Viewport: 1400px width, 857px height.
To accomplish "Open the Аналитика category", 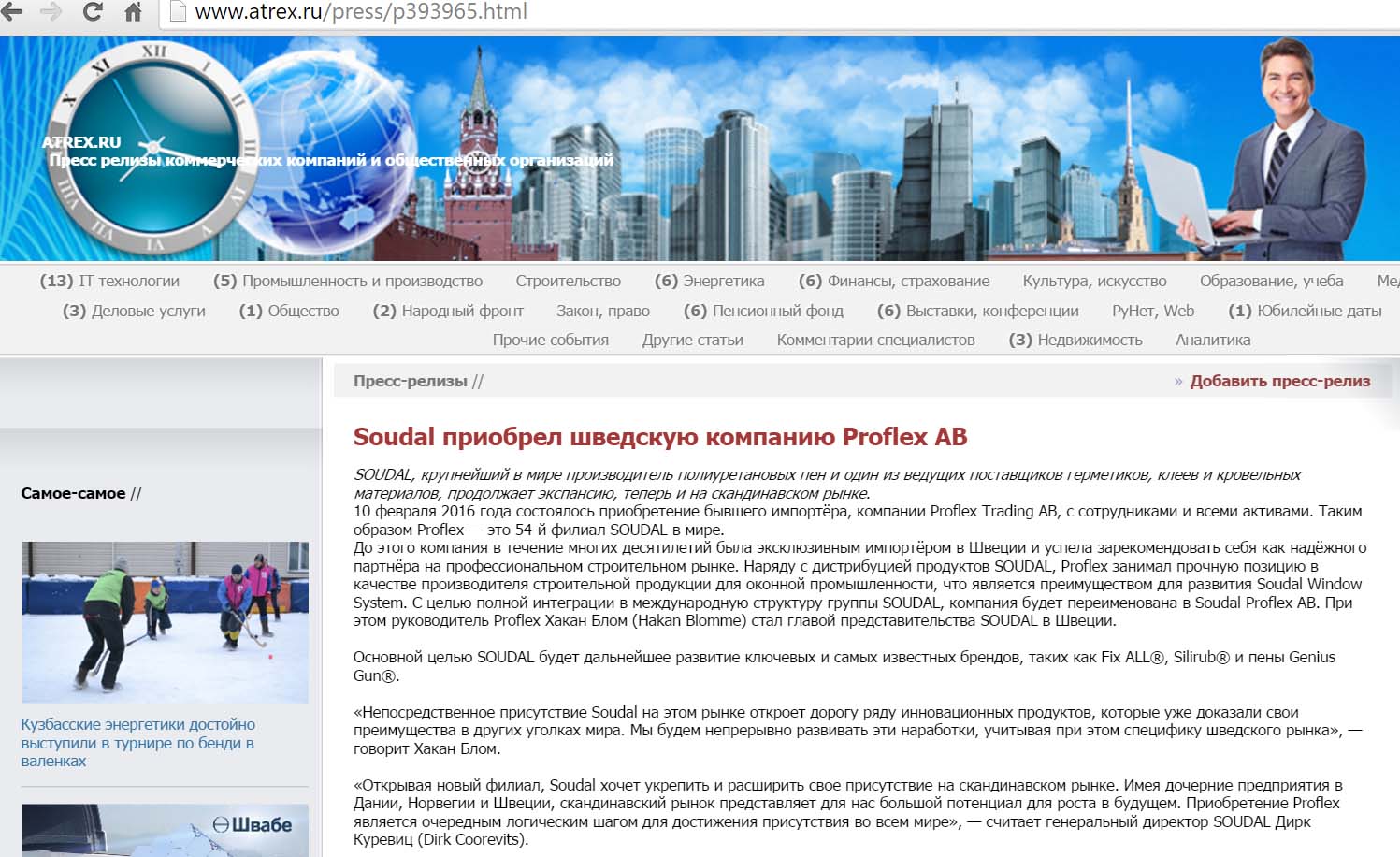I will point(1213,340).
